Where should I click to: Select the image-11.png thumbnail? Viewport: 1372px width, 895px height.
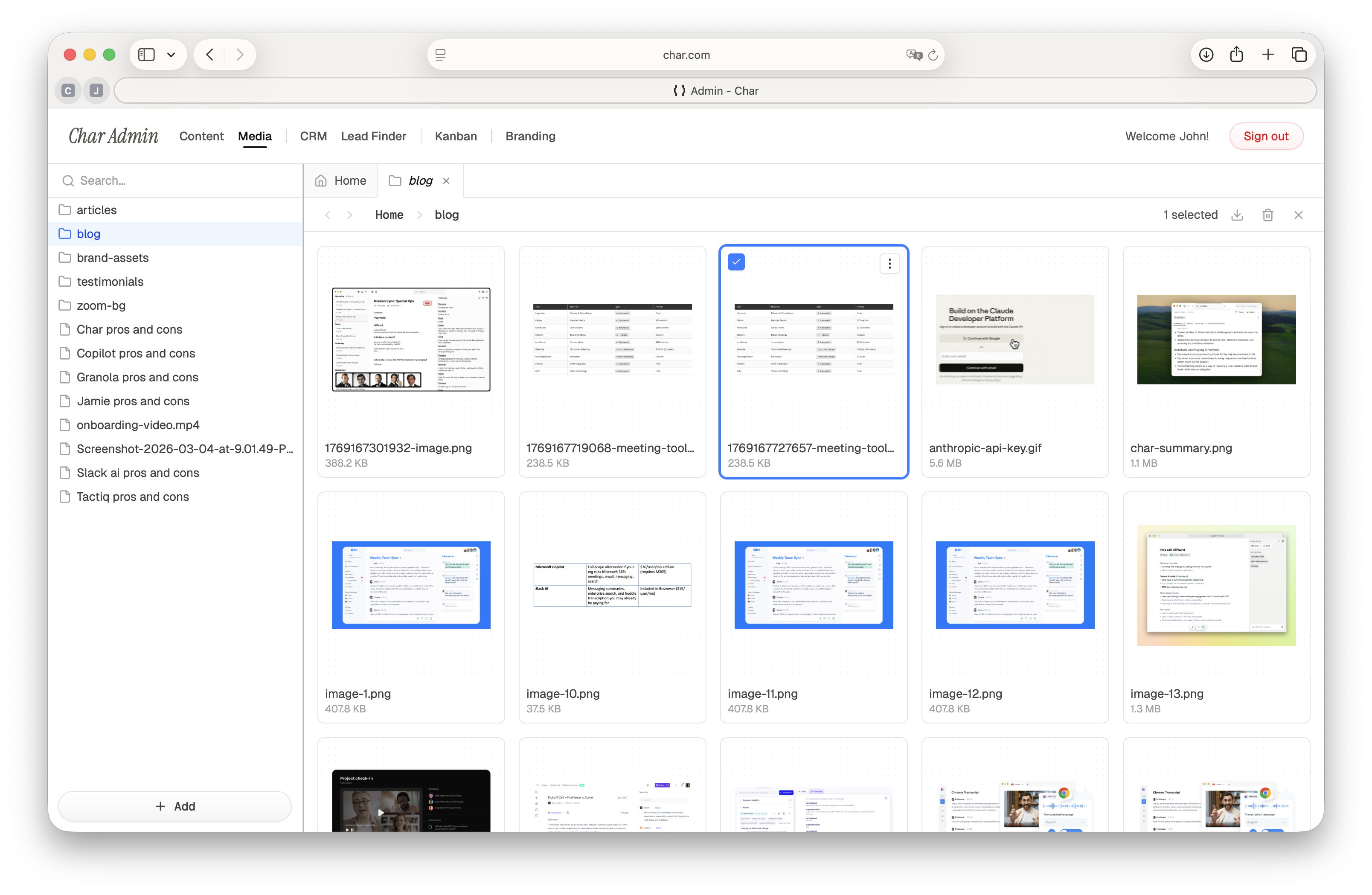(x=814, y=585)
